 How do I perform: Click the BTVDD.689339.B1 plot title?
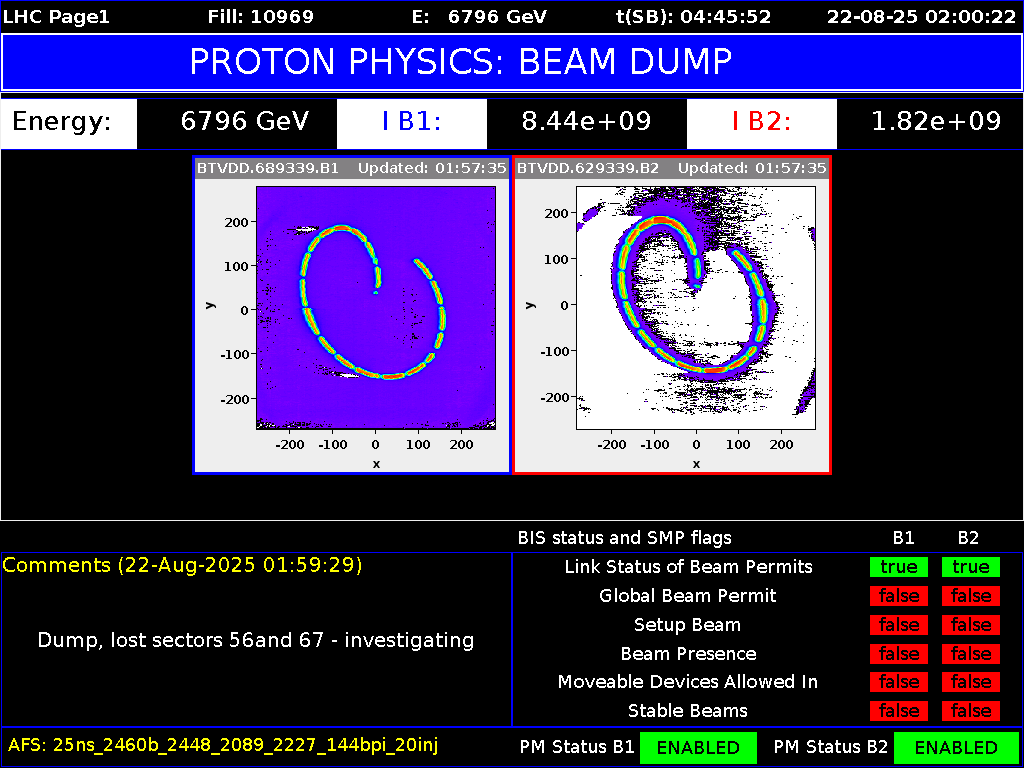268,168
